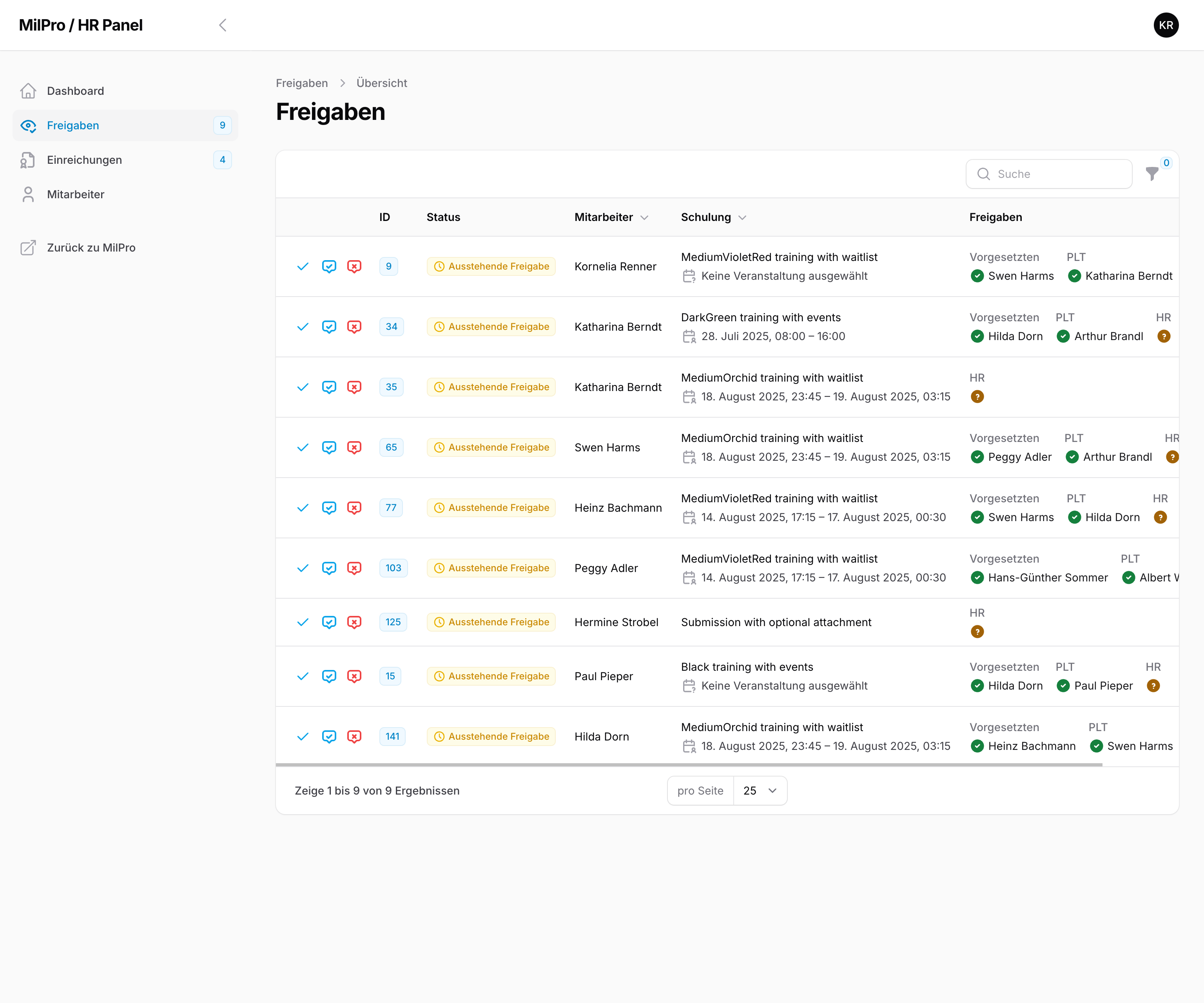This screenshot has height=1003, width=1204.
Task: Go back via Zurück zu MilPro
Action: (125, 248)
